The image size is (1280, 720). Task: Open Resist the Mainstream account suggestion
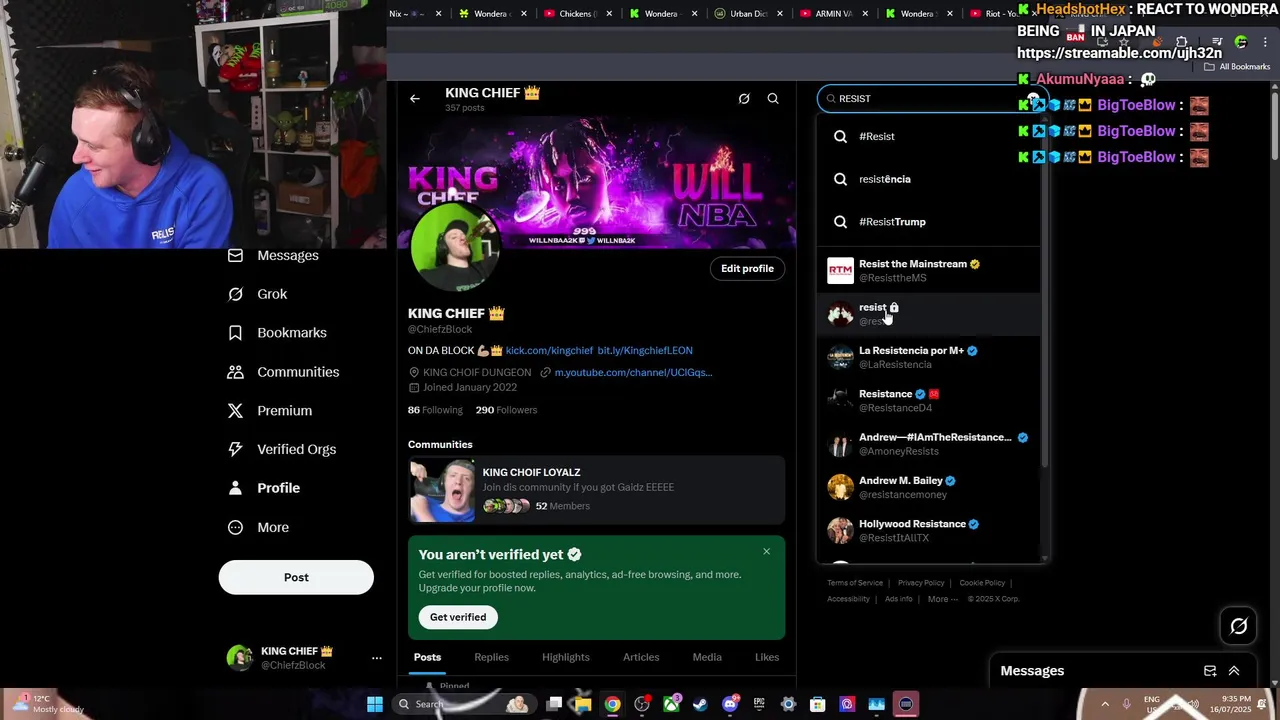click(929, 270)
